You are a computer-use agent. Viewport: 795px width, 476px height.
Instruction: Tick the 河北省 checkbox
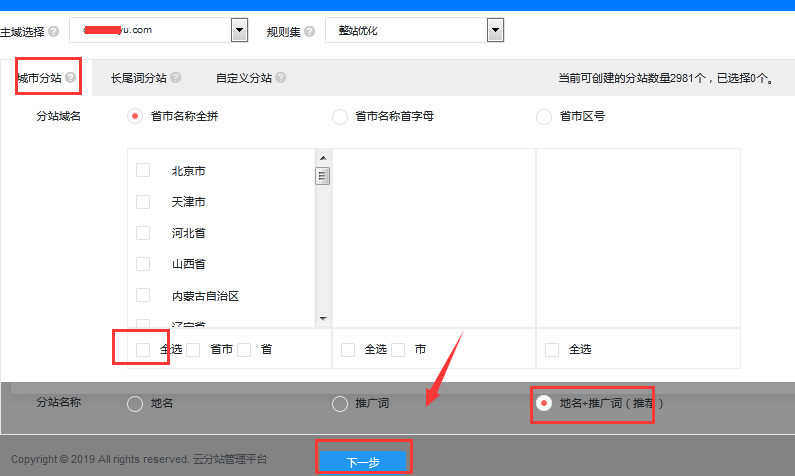(143, 233)
